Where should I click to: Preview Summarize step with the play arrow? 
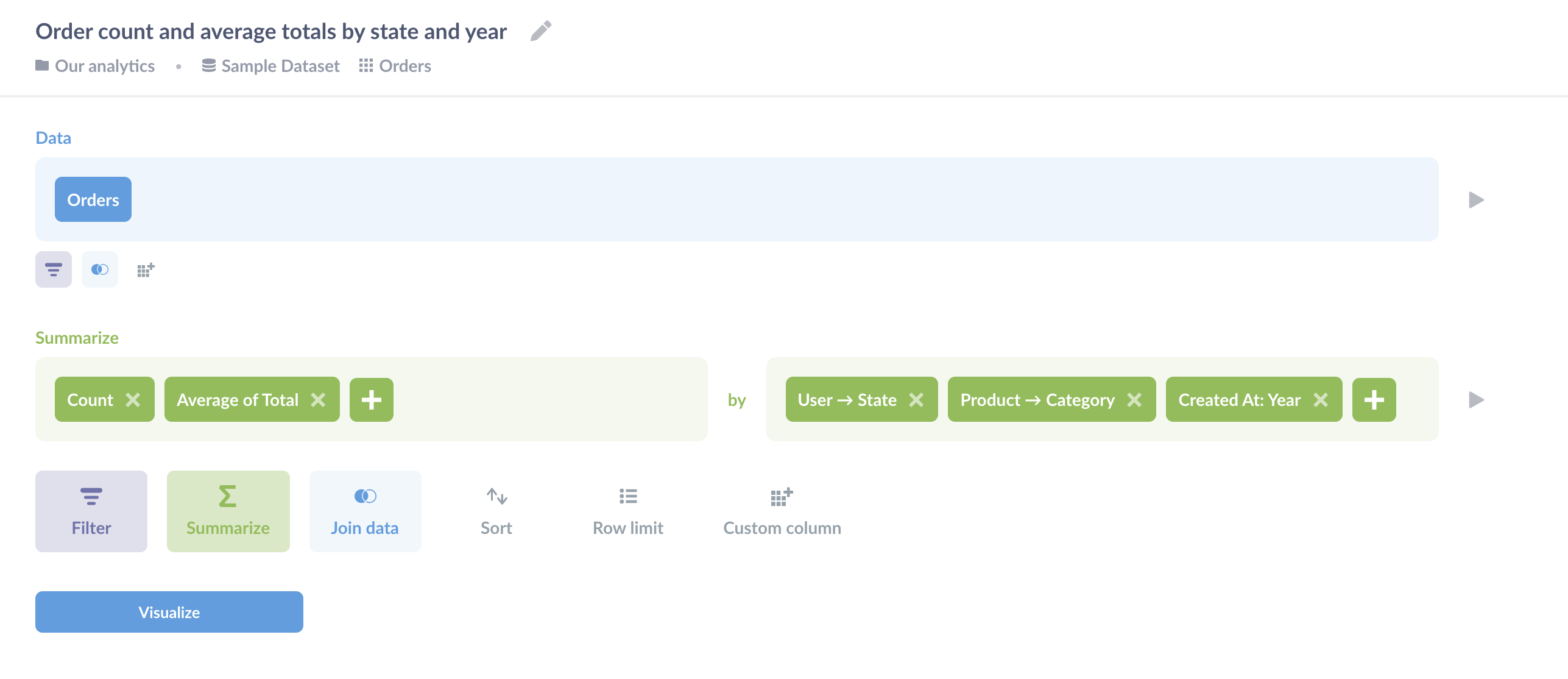tap(1476, 400)
